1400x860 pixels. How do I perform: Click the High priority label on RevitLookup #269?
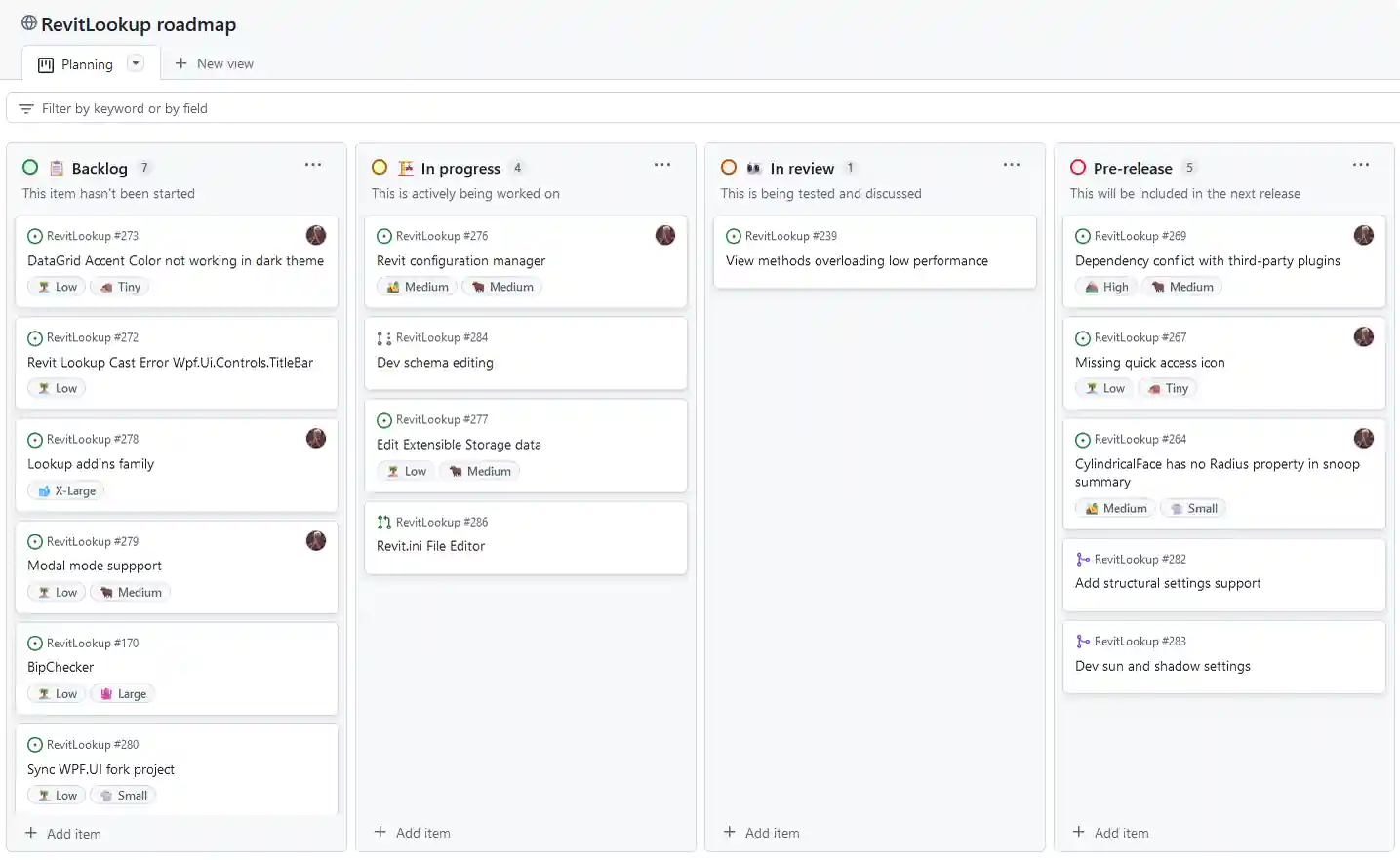tap(1105, 286)
